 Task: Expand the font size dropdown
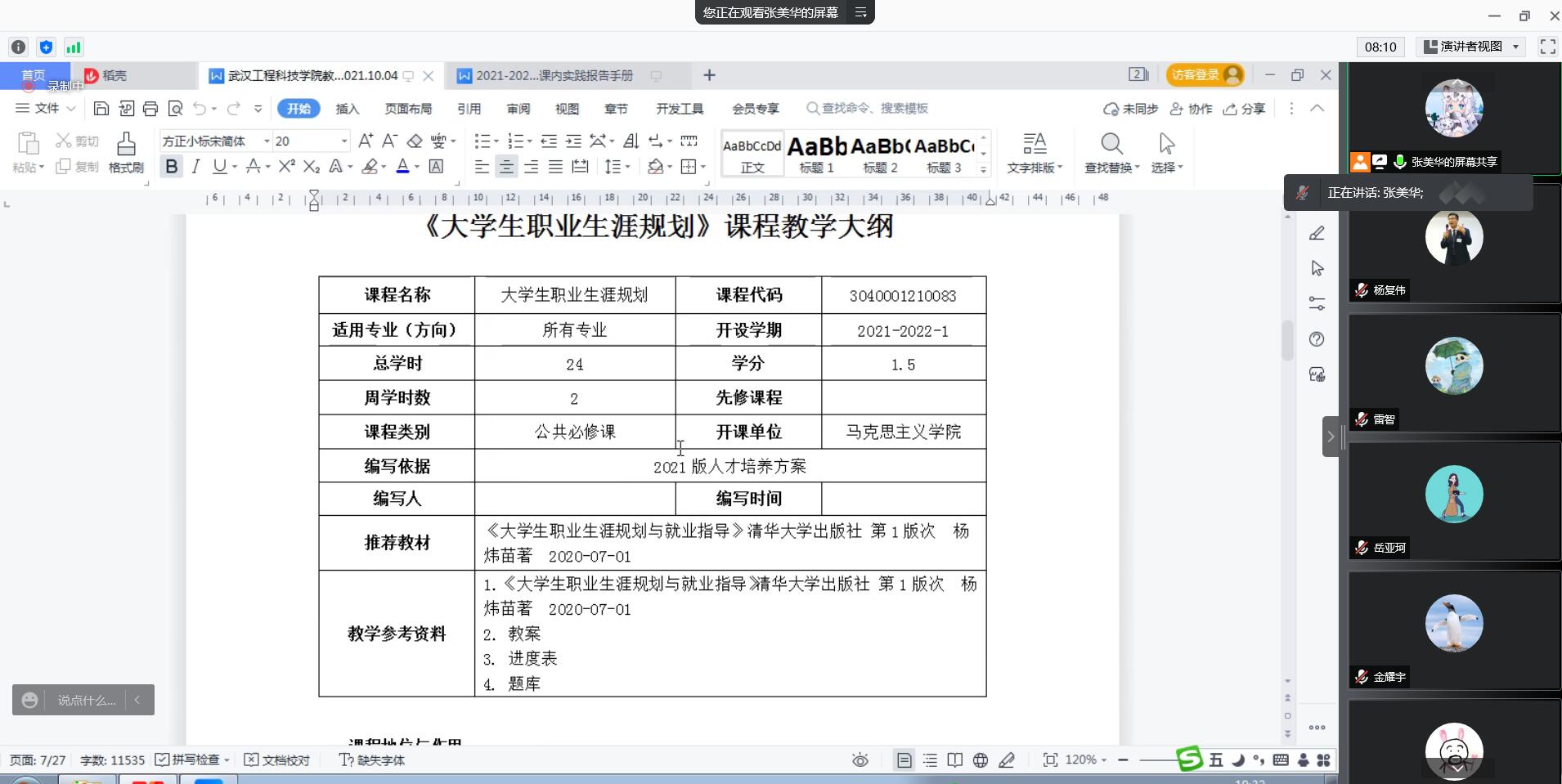[x=344, y=141]
